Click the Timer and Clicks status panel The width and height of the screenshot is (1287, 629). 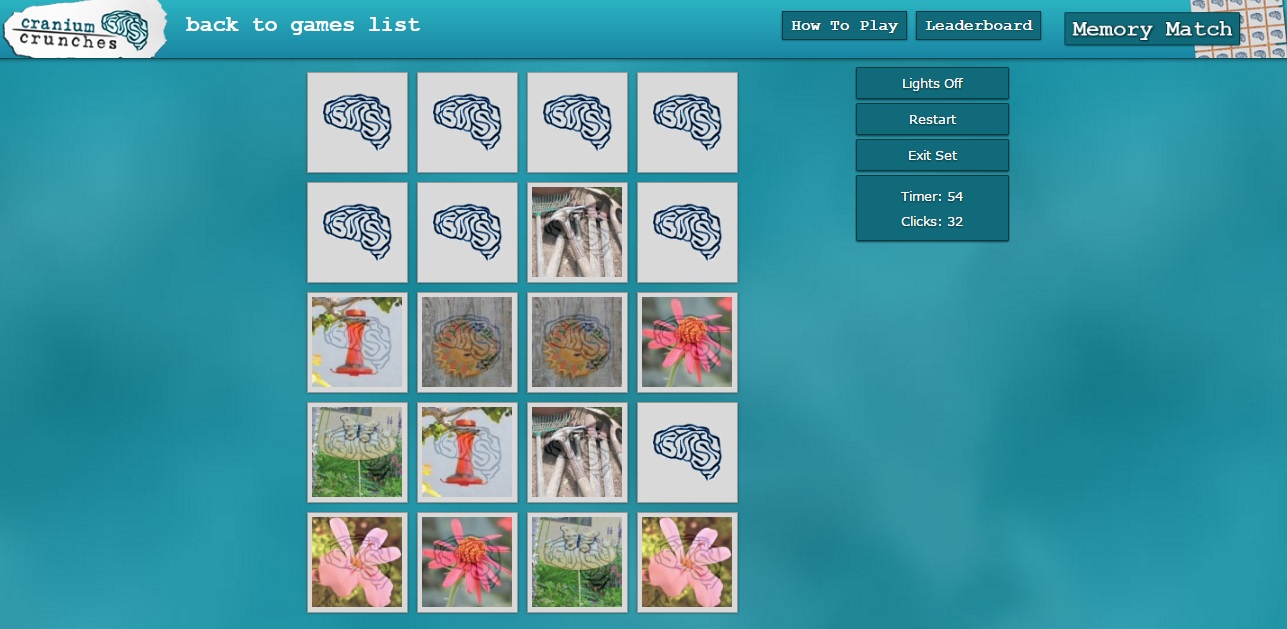932,208
